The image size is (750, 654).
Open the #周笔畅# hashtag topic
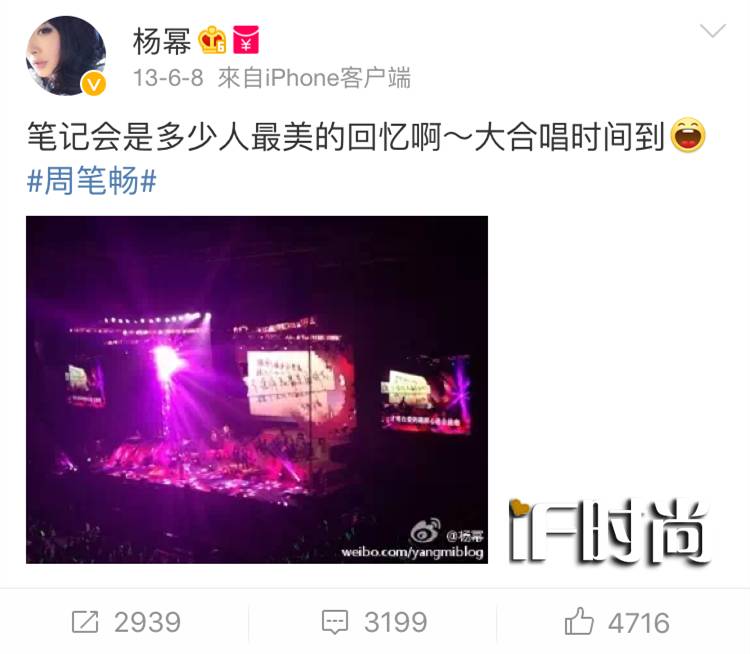92,181
